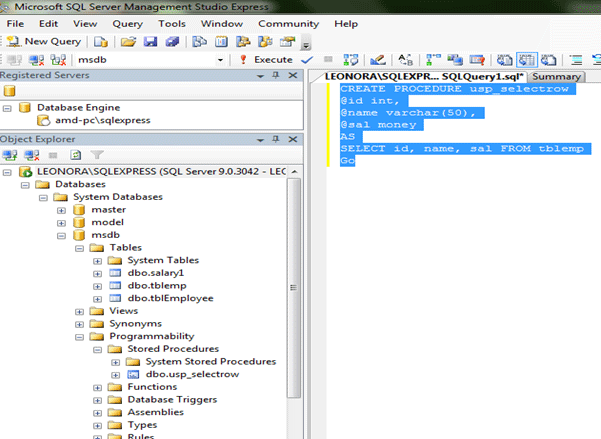Click the Comment out selected lines icon
Viewport: 601px width, 439px height.
576,60
